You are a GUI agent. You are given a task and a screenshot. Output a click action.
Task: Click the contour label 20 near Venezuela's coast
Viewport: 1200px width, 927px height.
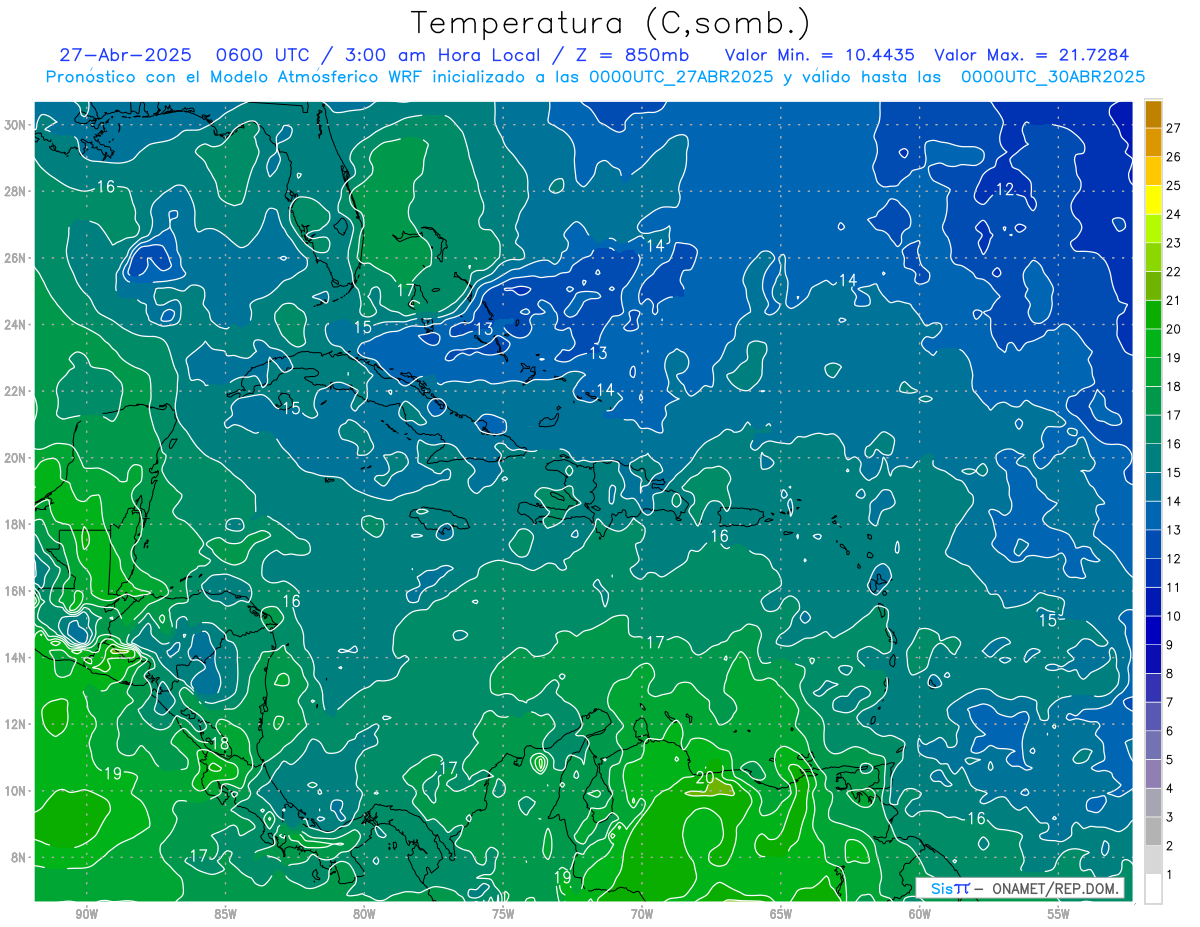704,777
